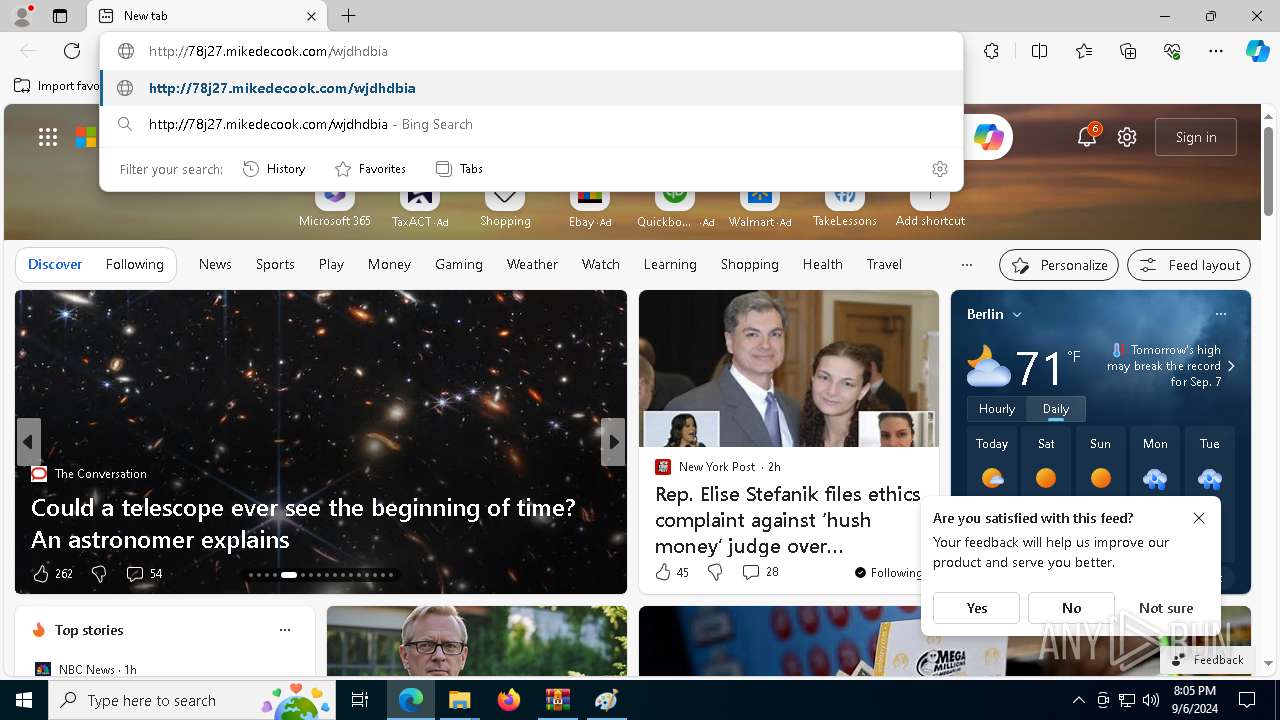Open the tab actions menu icon
This screenshot has height=720, width=1280.
60,16
